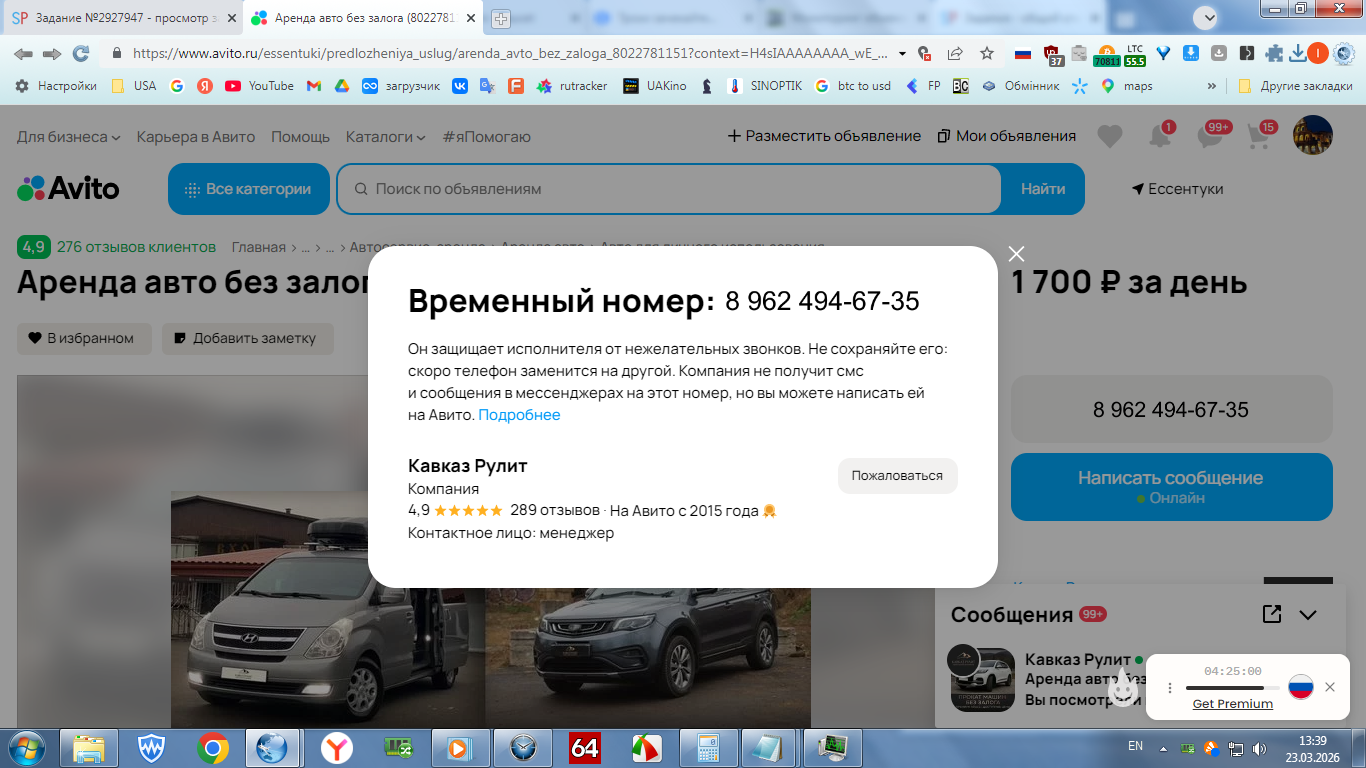
Task: Open the user profile avatar
Action: [x=1312, y=135]
